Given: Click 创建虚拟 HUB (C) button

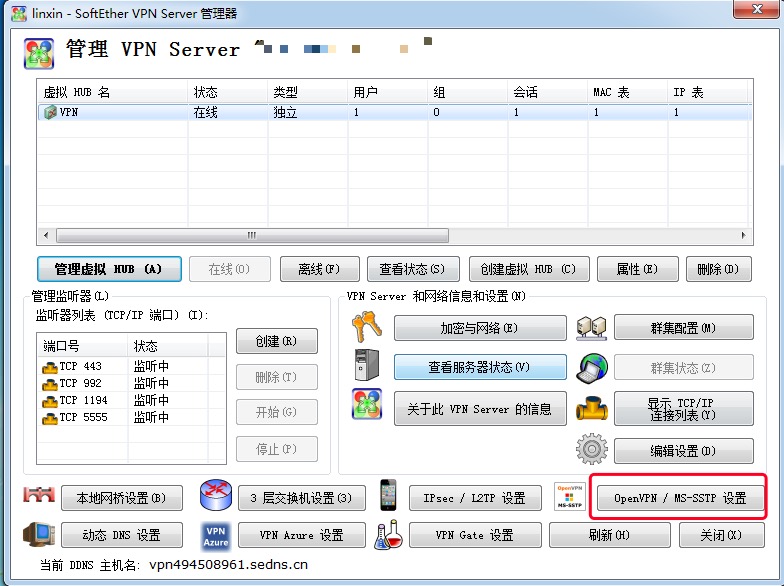Looking at the screenshot, I should (529, 270).
